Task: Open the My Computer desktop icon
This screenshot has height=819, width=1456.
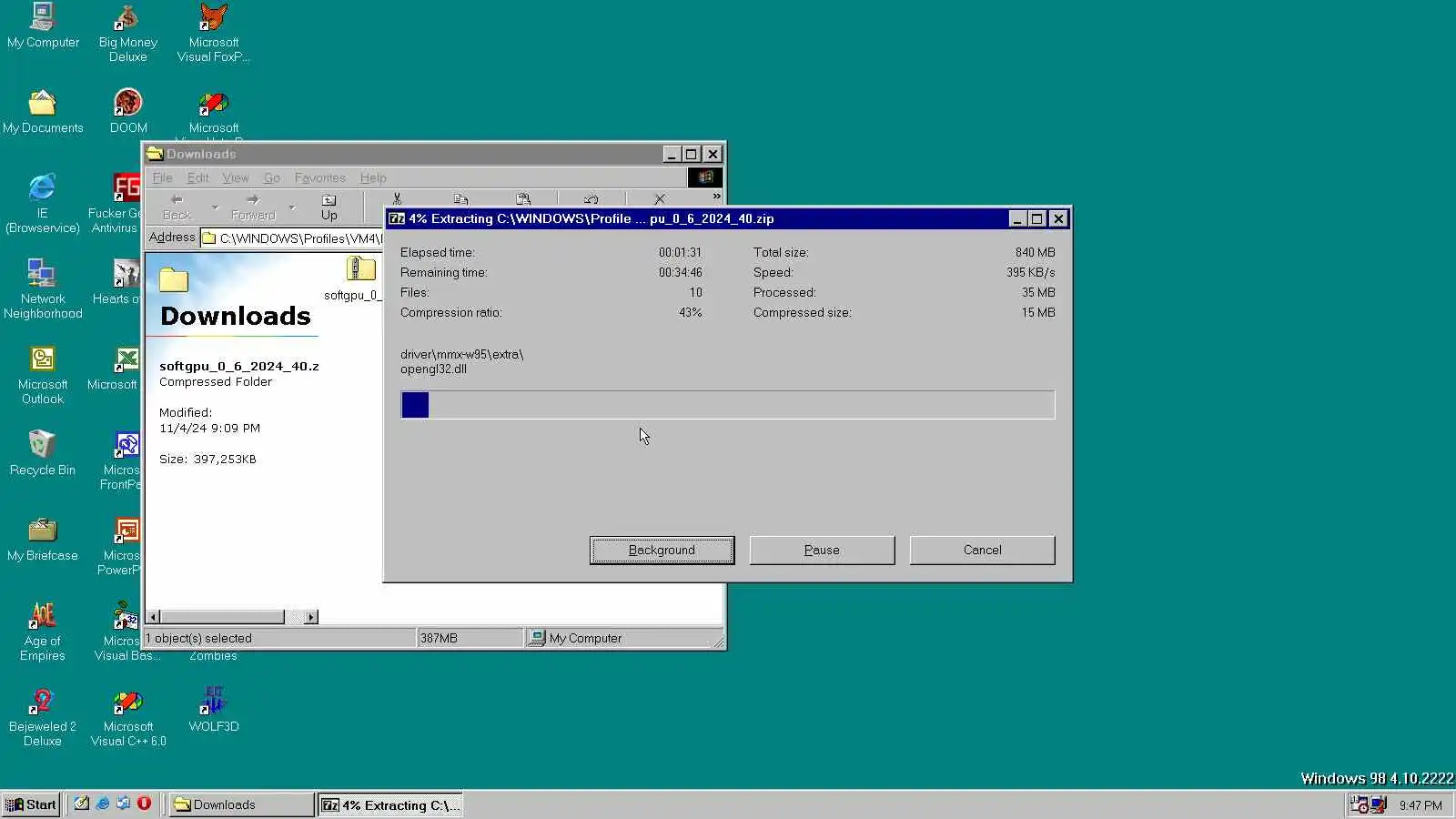Action: click(43, 25)
